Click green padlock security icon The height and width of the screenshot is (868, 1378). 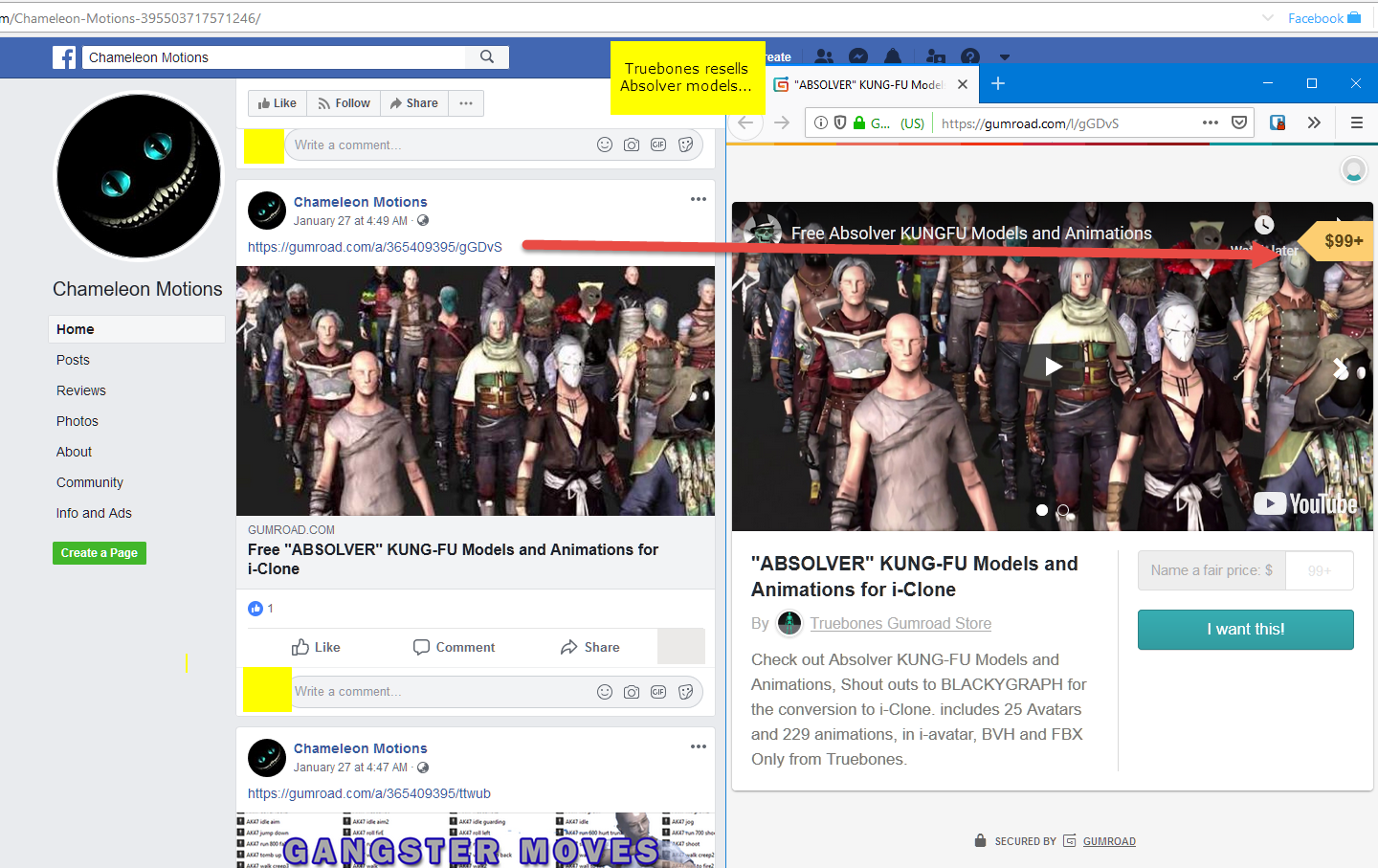(x=859, y=122)
